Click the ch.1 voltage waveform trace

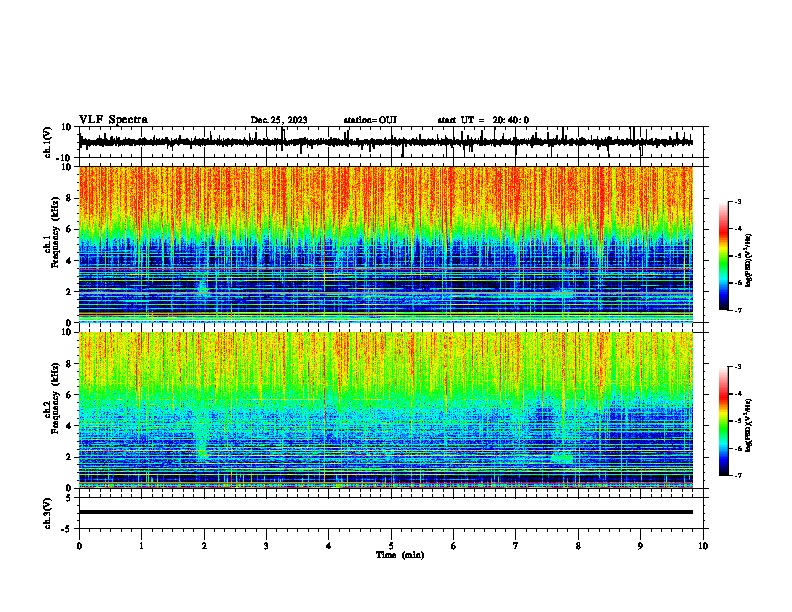(385, 142)
